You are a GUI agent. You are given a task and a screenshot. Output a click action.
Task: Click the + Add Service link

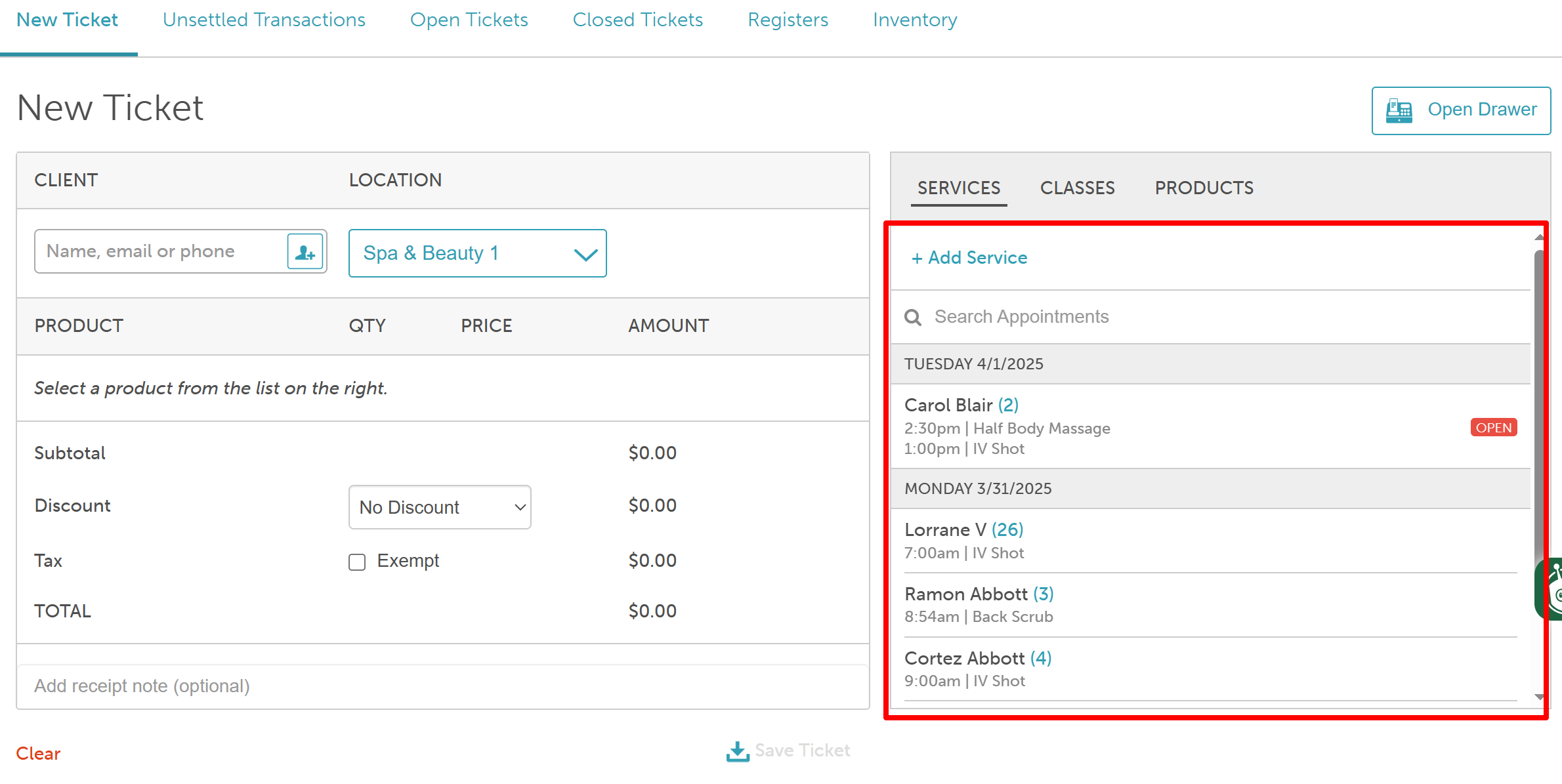coord(969,258)
